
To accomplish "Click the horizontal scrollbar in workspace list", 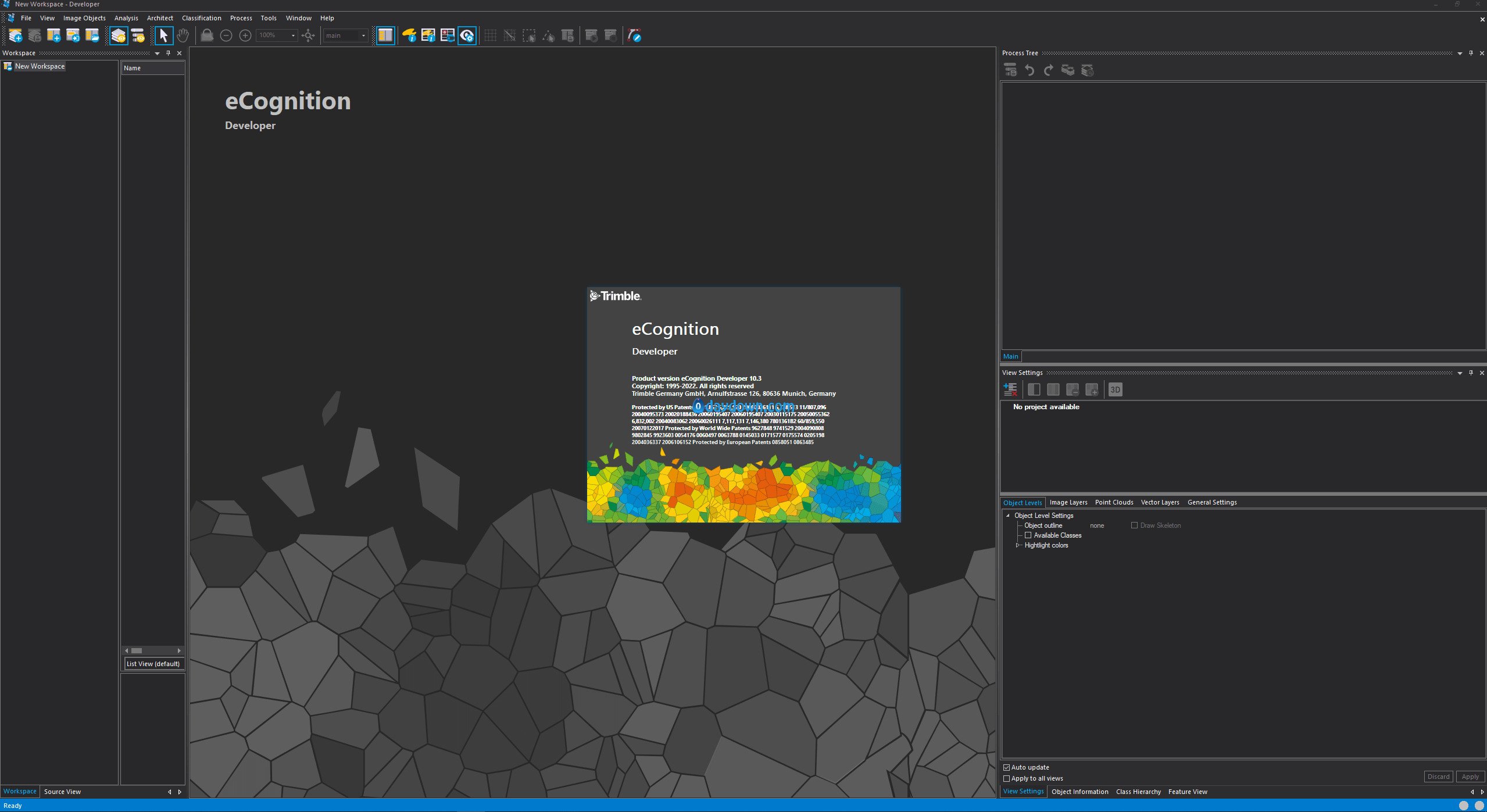I will [153, 650].
